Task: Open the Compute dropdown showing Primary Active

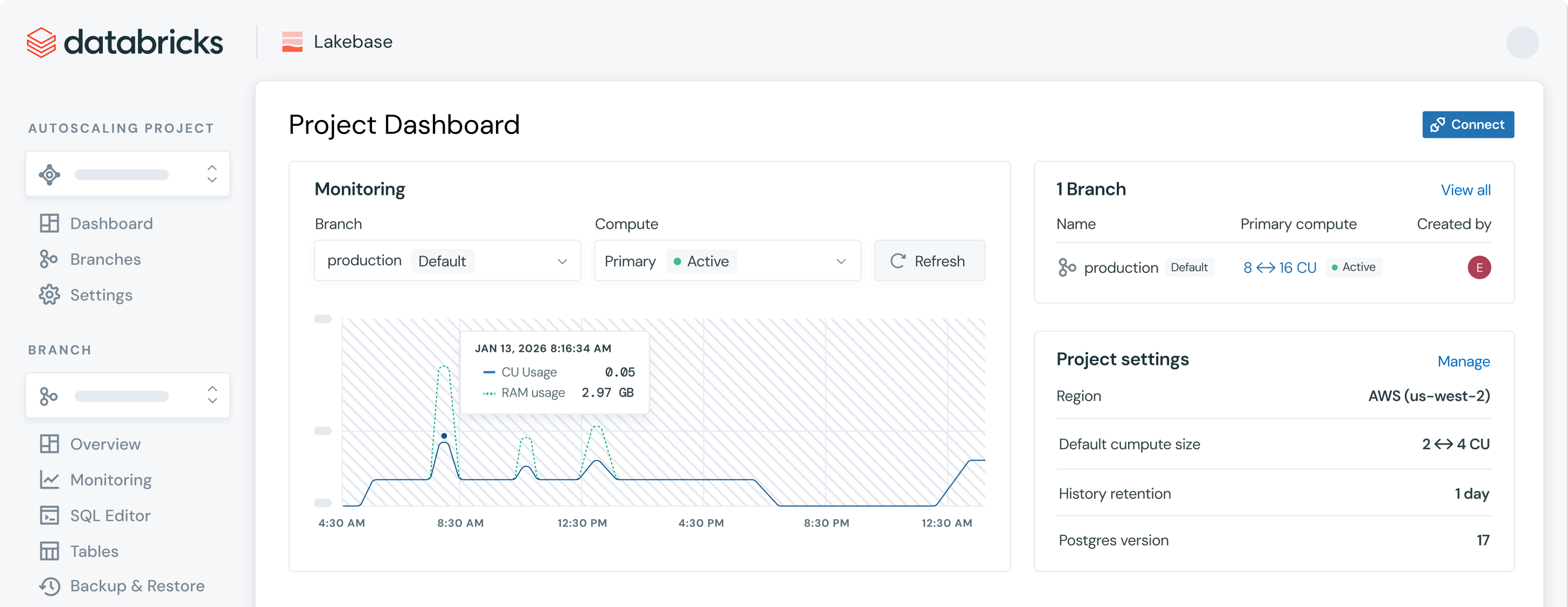Action: 727,260
